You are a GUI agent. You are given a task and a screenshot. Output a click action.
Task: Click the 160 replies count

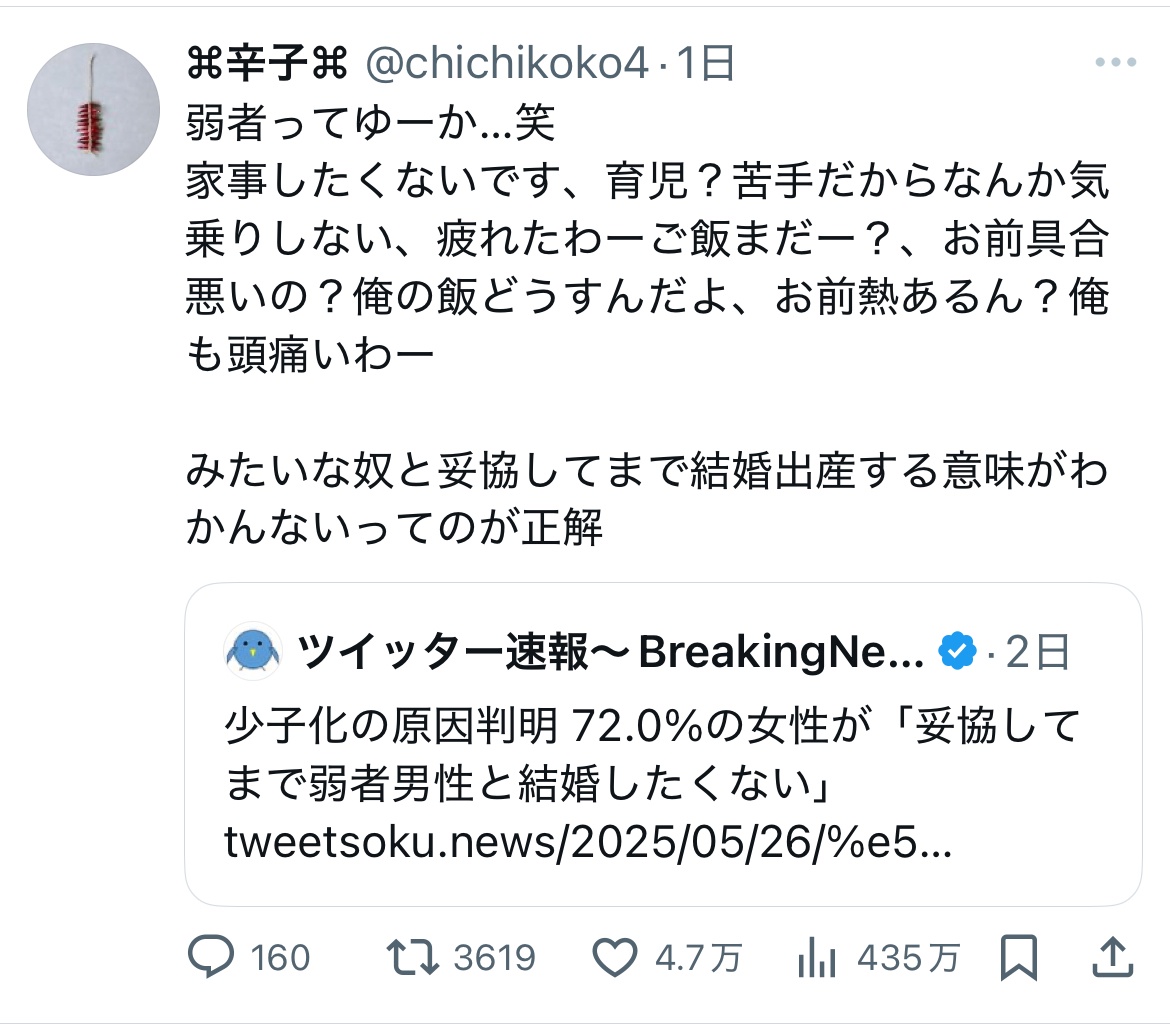pyautogui.click(x=280, y=958)
